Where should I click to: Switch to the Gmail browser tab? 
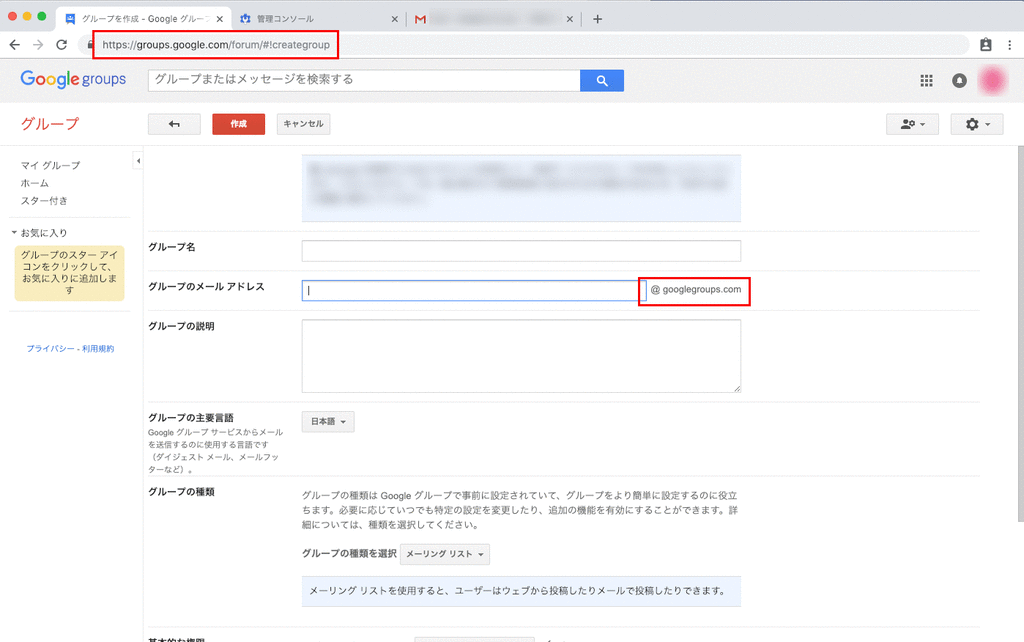tap(480, 18)
